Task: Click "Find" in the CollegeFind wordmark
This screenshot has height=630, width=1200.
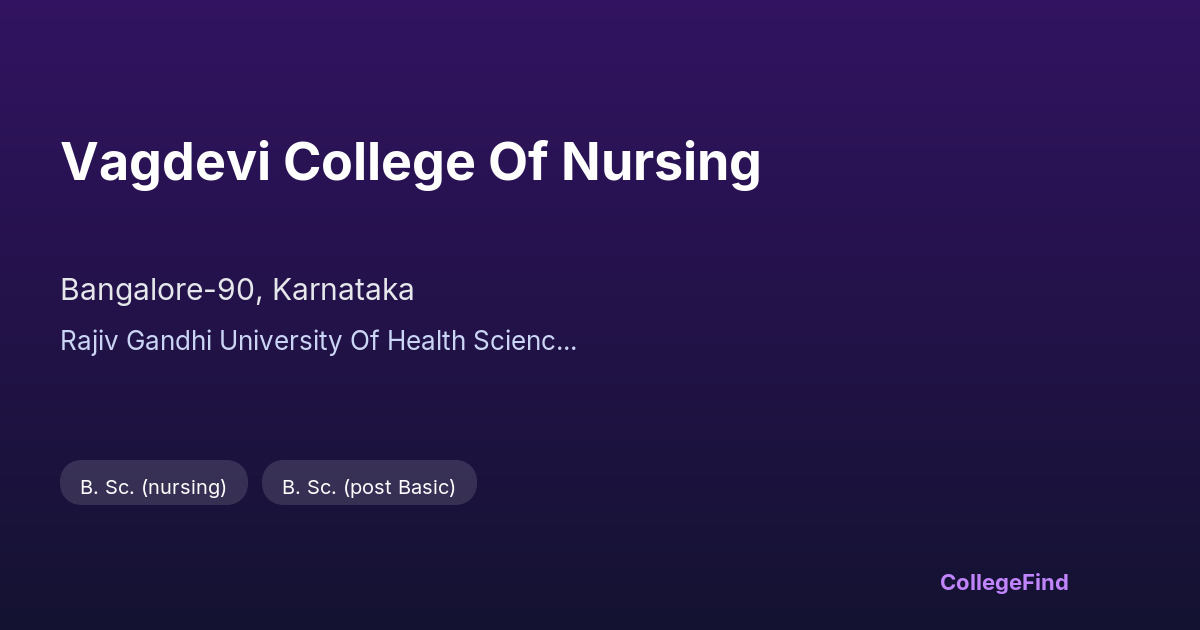Action: [x=1044, y=582]
